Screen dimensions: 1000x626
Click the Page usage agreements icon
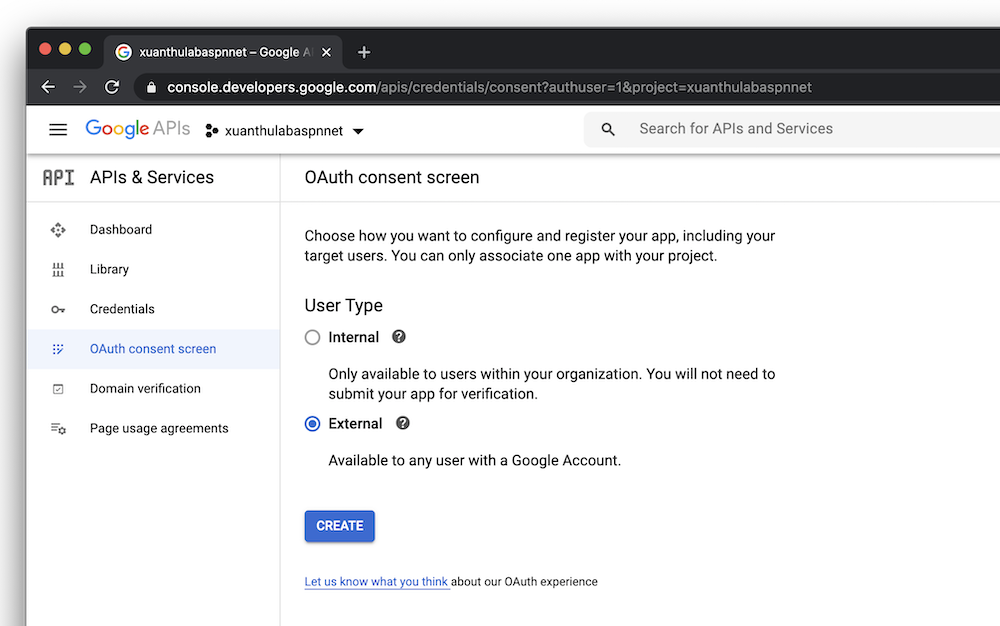[58, 429]
